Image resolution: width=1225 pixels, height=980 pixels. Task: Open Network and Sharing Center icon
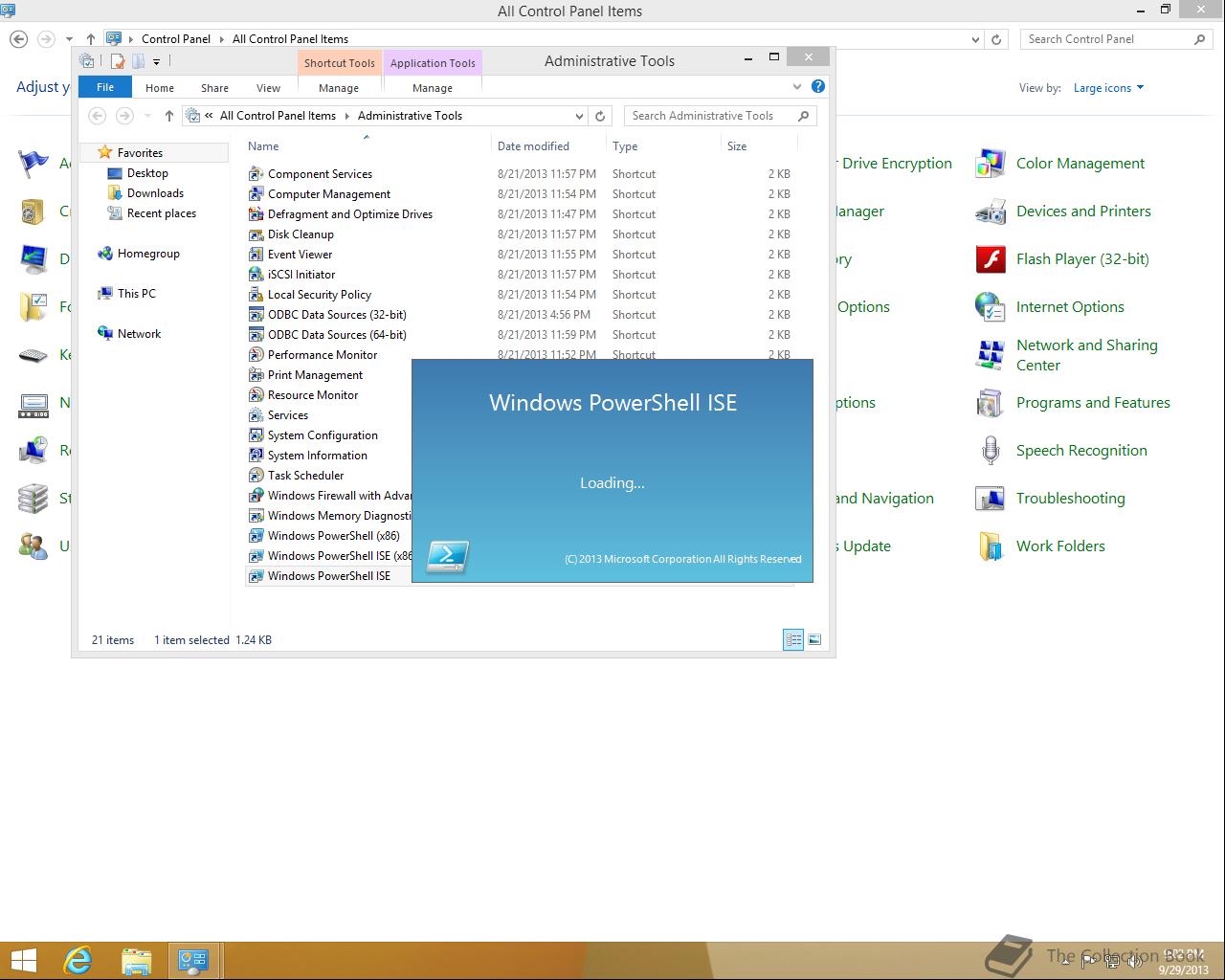click(991, 355)
